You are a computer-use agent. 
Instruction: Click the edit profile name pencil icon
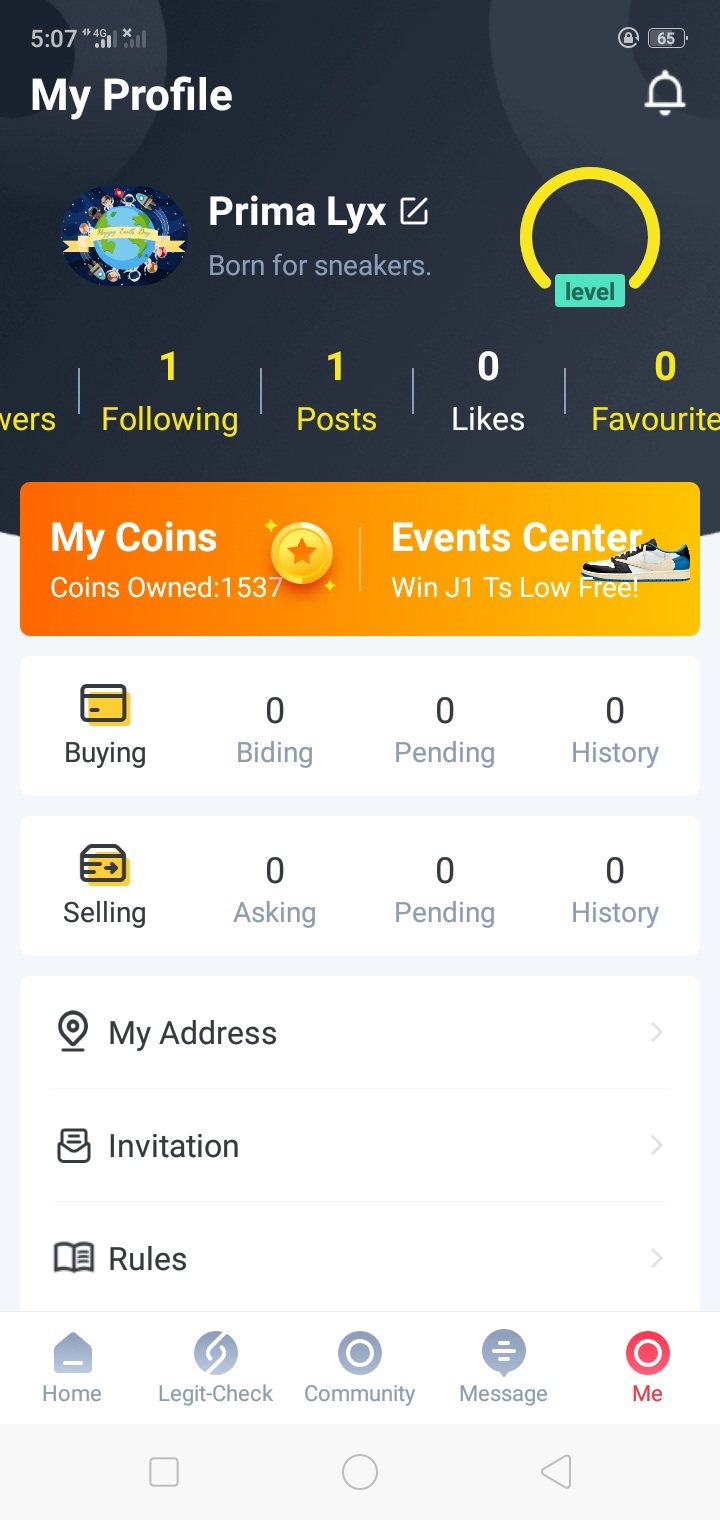coord(414,211)
